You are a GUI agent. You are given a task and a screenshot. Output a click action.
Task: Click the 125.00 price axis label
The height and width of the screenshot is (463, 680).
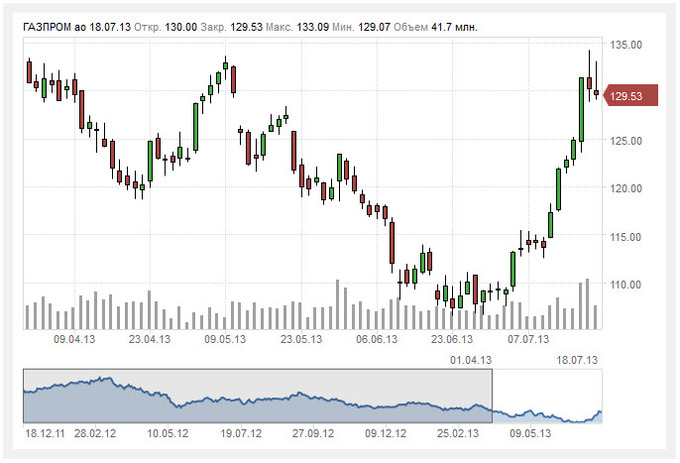point(625,141)
